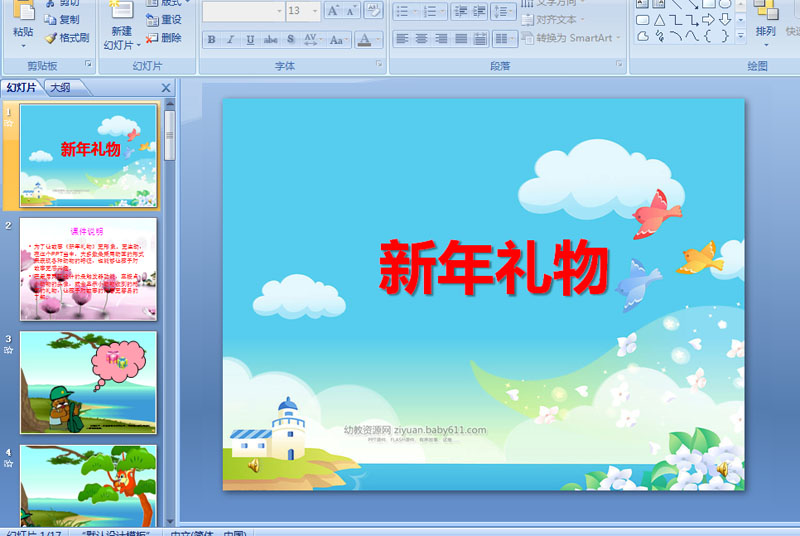
Task: Click Reset (重设) slide button
Action: [163, 20]
